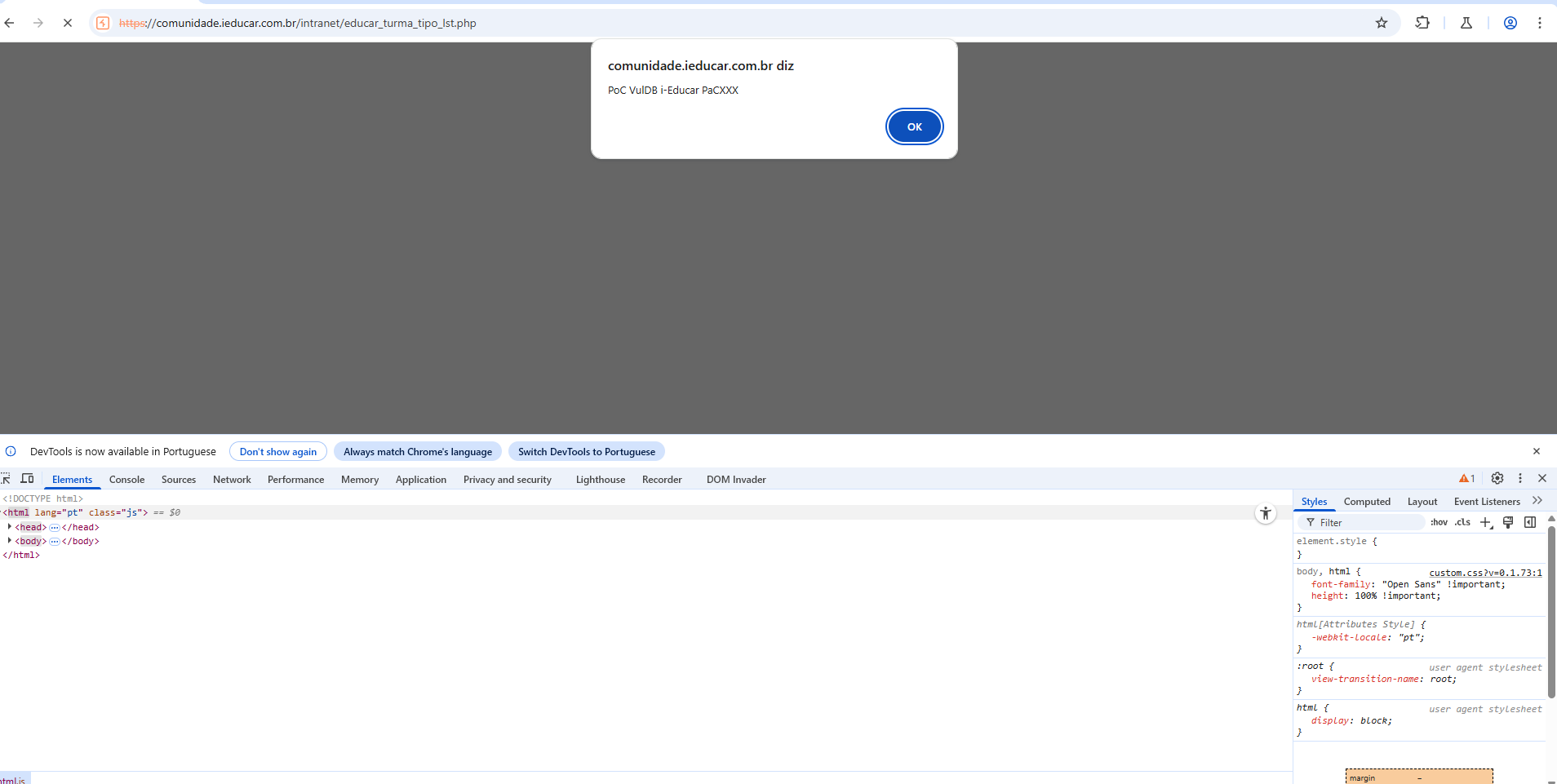Open the Application tab

click(x=421, y=480)
